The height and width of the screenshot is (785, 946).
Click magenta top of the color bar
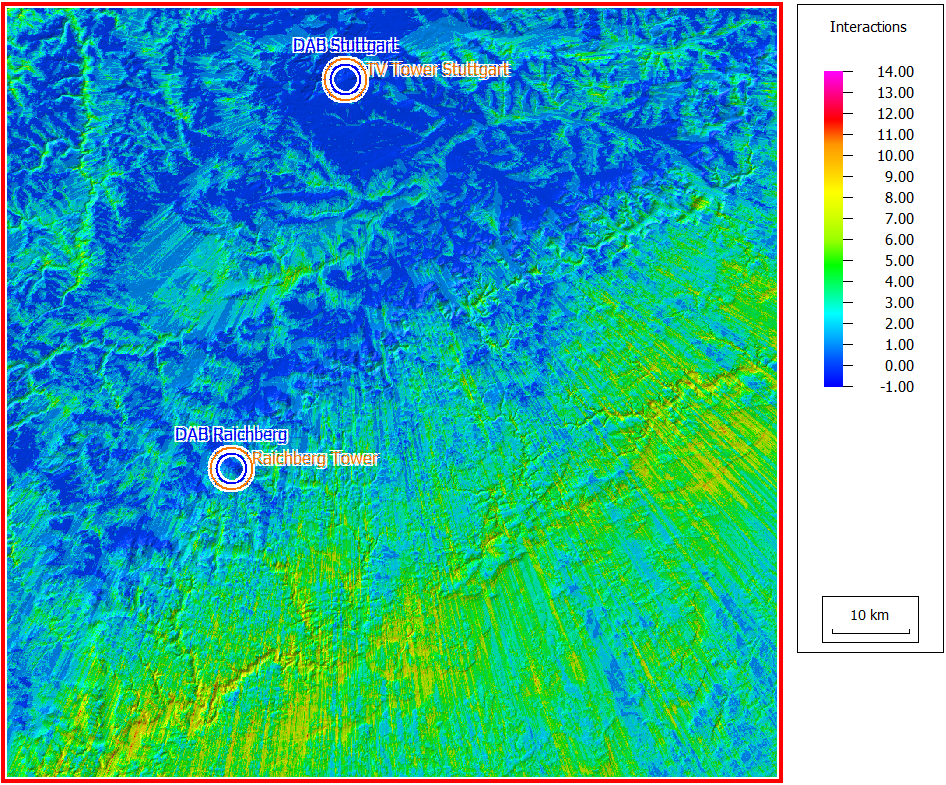(834, 77)
